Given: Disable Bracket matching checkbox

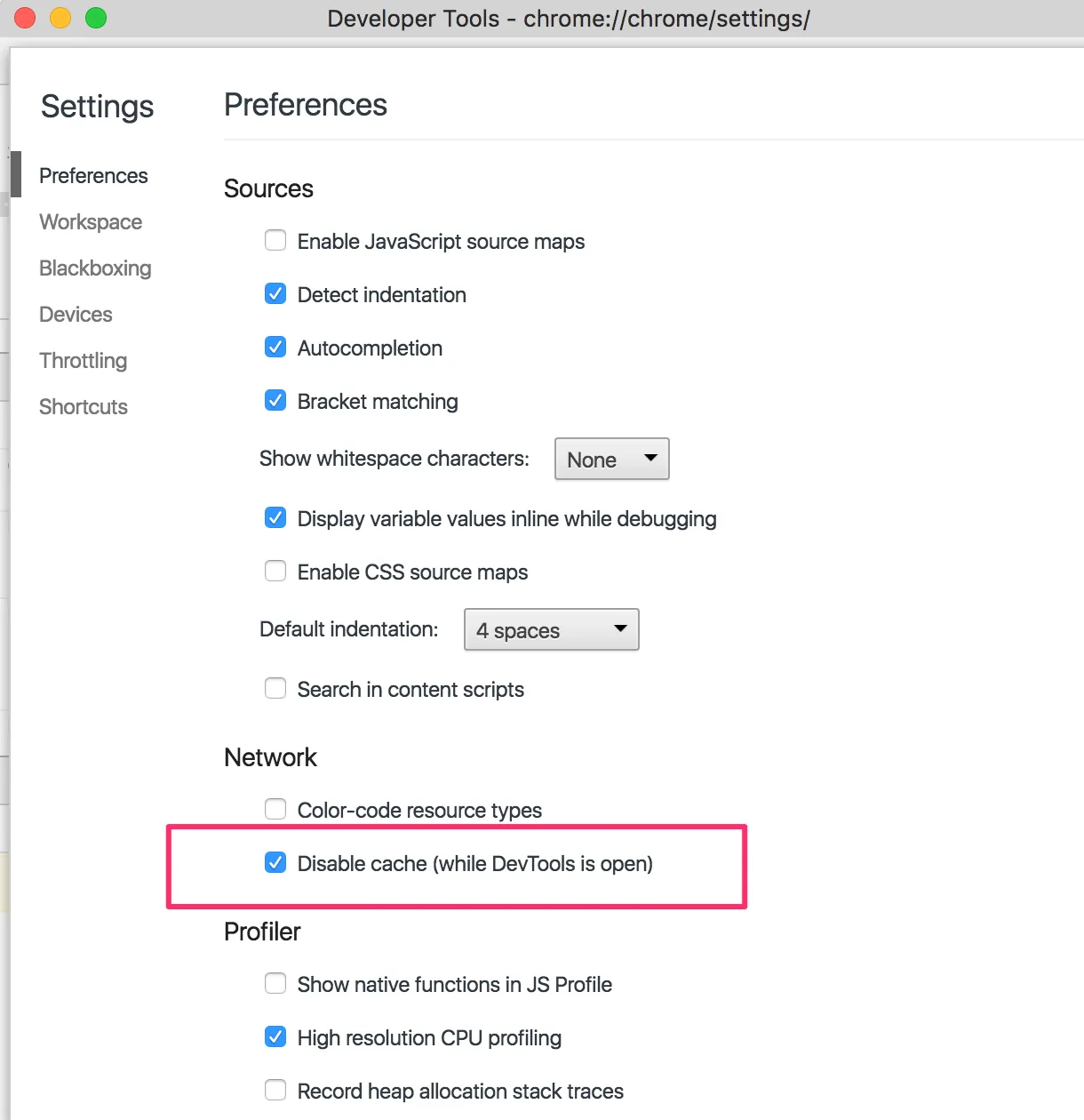Looking at the screenshot, I should [275, 401].
